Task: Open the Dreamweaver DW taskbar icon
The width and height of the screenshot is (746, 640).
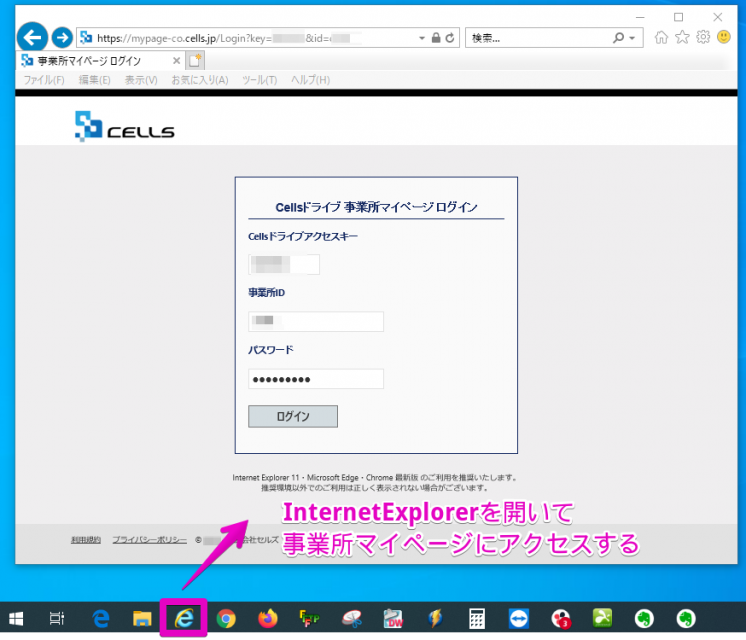Action: [393, 619]
